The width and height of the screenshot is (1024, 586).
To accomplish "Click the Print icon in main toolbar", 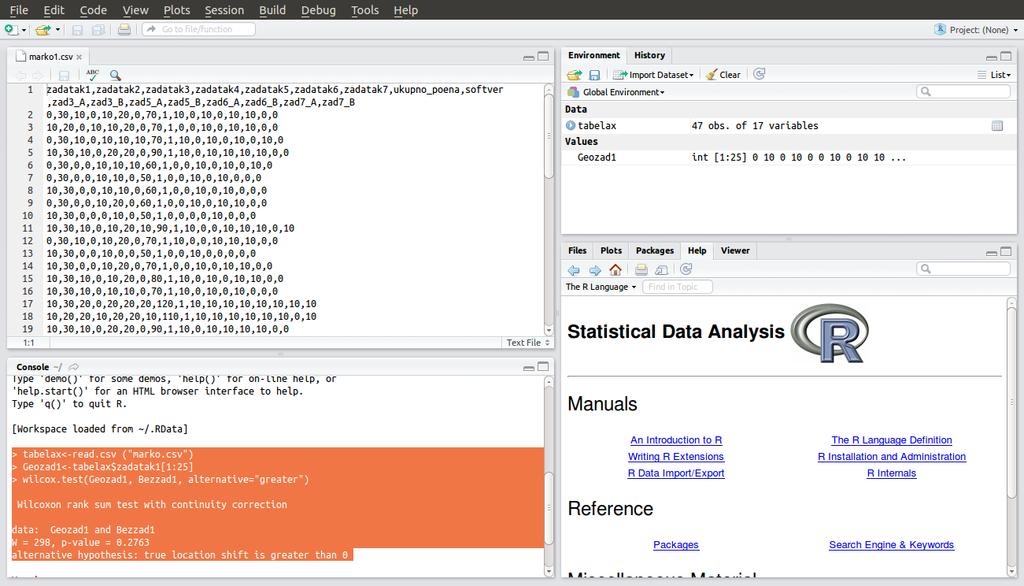I will click(x=124, y=29).
